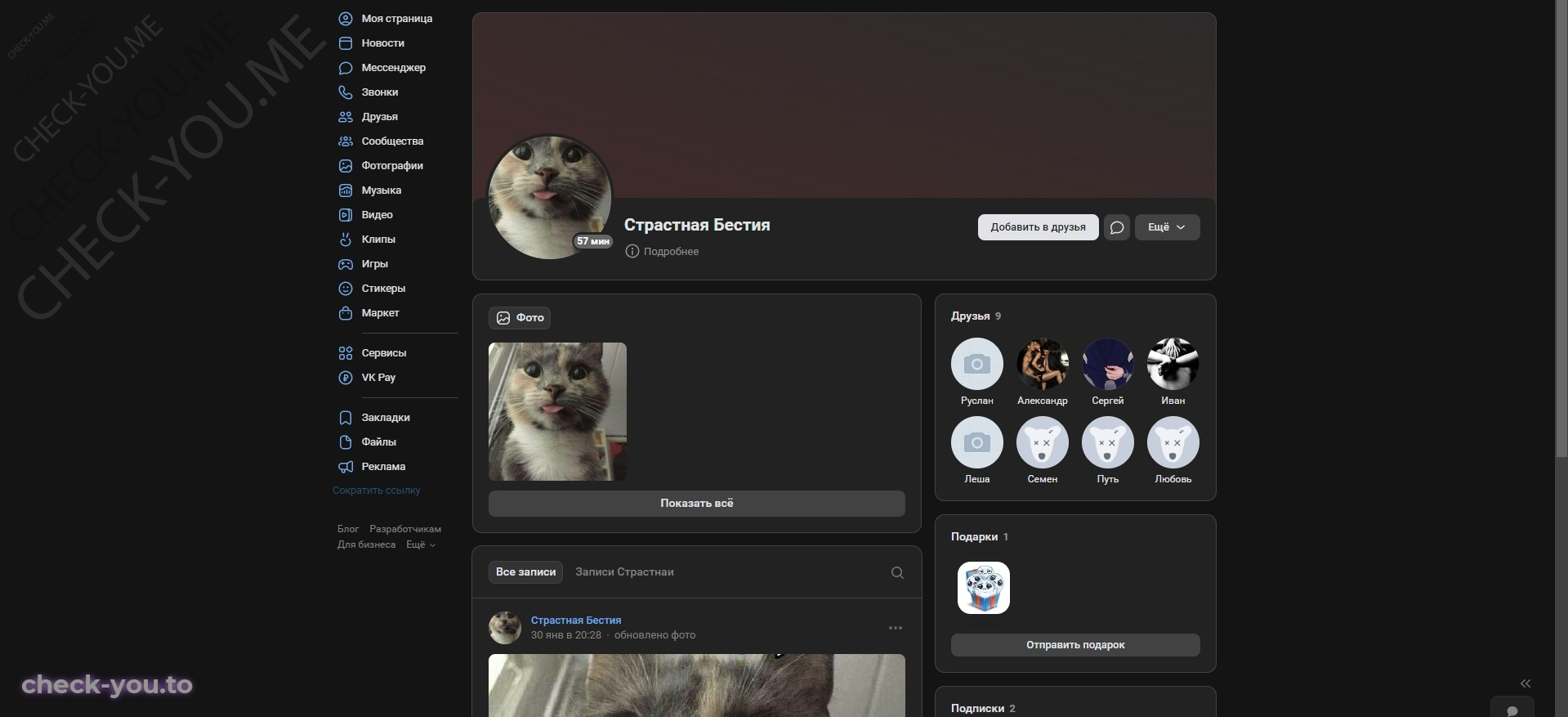Click the Сервисы grid icon
The height and width of the screenshot is (717, 1568).
tap(346, 353)
